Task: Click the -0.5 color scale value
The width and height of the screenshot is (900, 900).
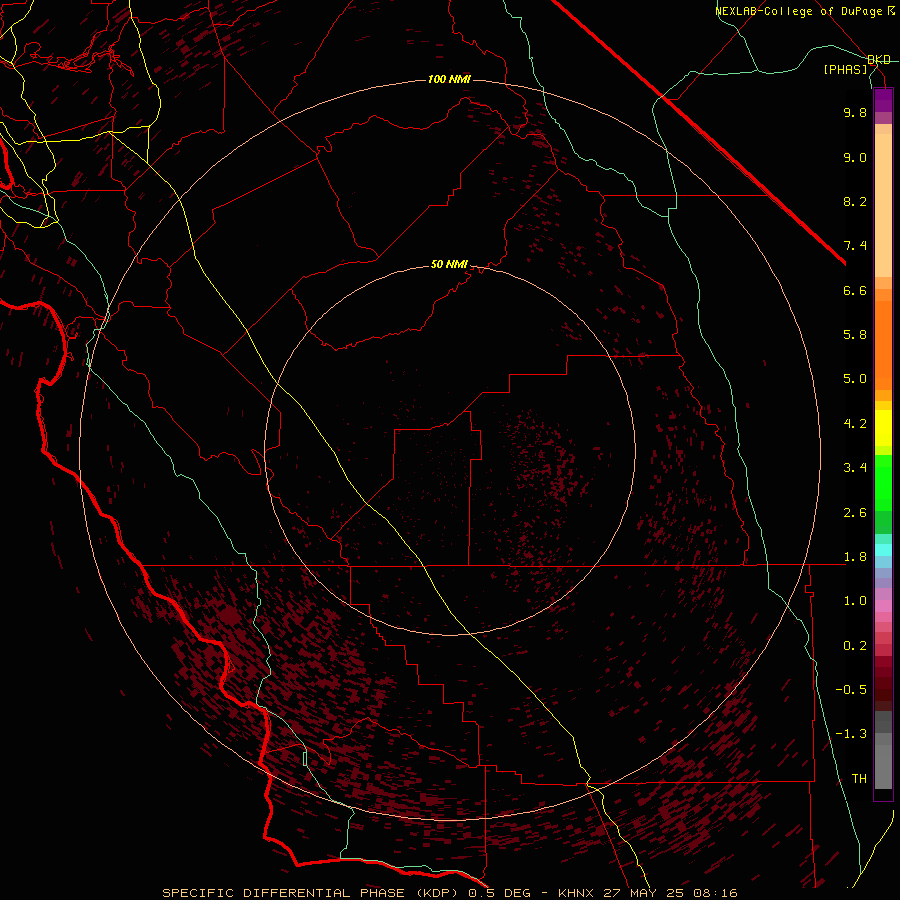Action: [x=851, y=690]
